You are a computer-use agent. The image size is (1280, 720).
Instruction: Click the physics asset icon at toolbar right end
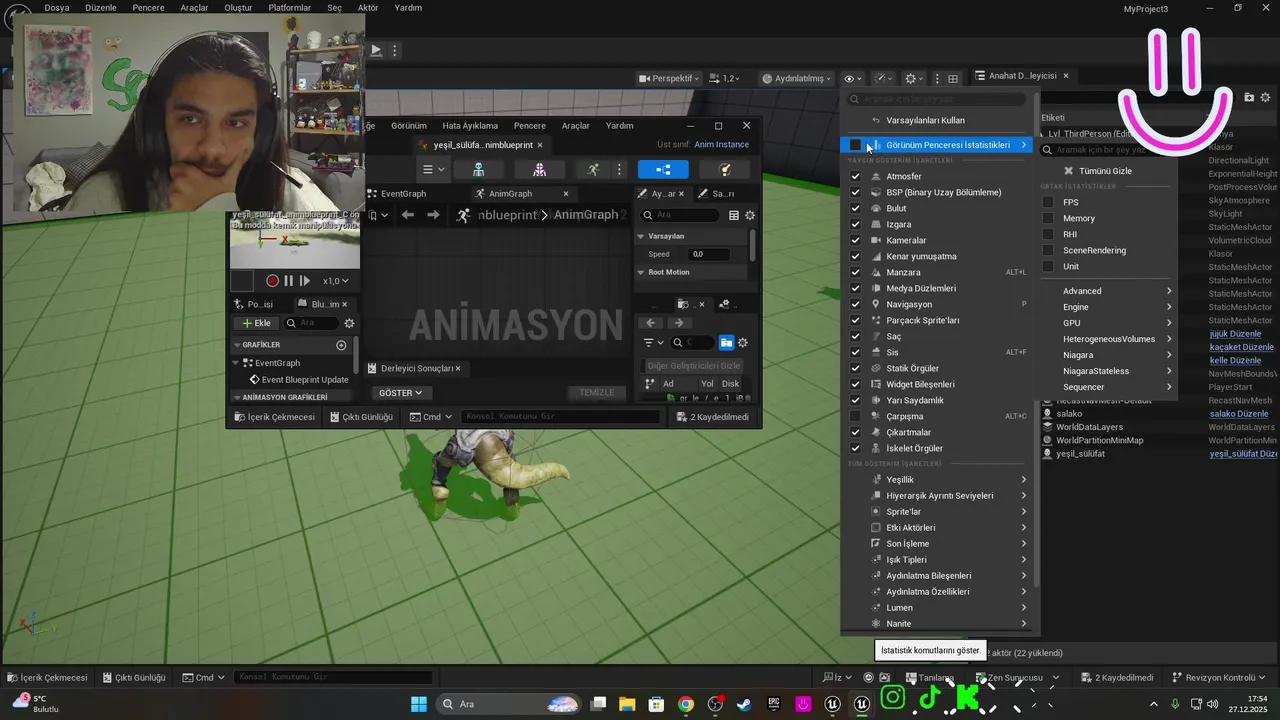tap(726, 170)
